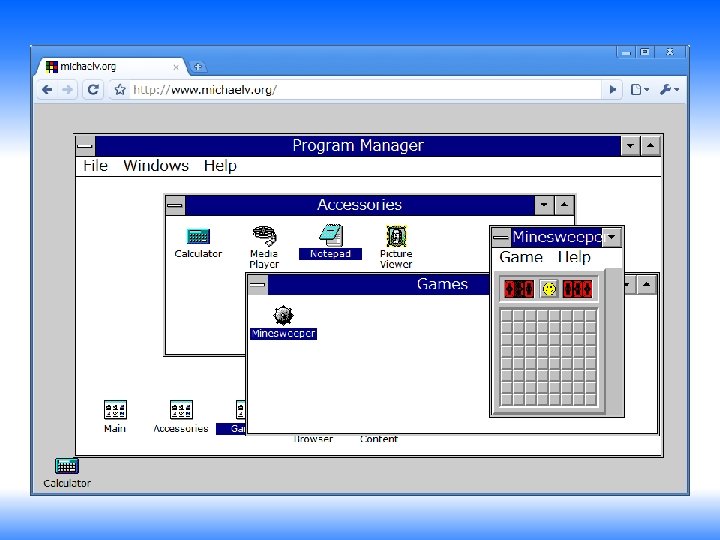Viewport: 720px width, 540px height.
Task: Go back in the browser
Action: [47, 90]
